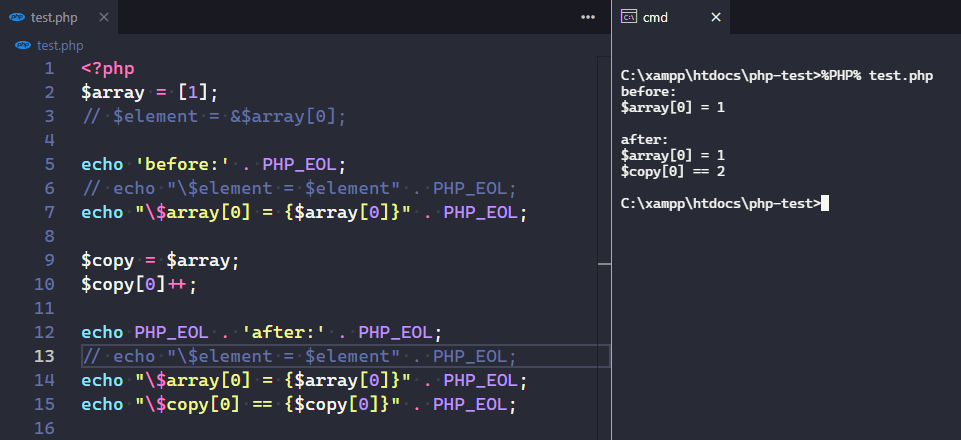Click the test.php breadcrumb label

click(x=60, y=45)
